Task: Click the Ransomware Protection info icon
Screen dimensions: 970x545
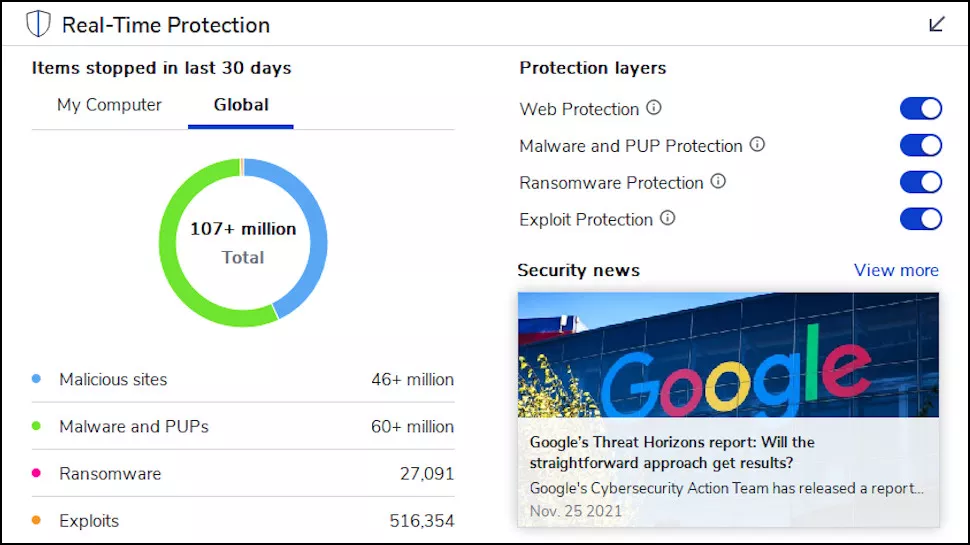Action: tap(717, 182)
